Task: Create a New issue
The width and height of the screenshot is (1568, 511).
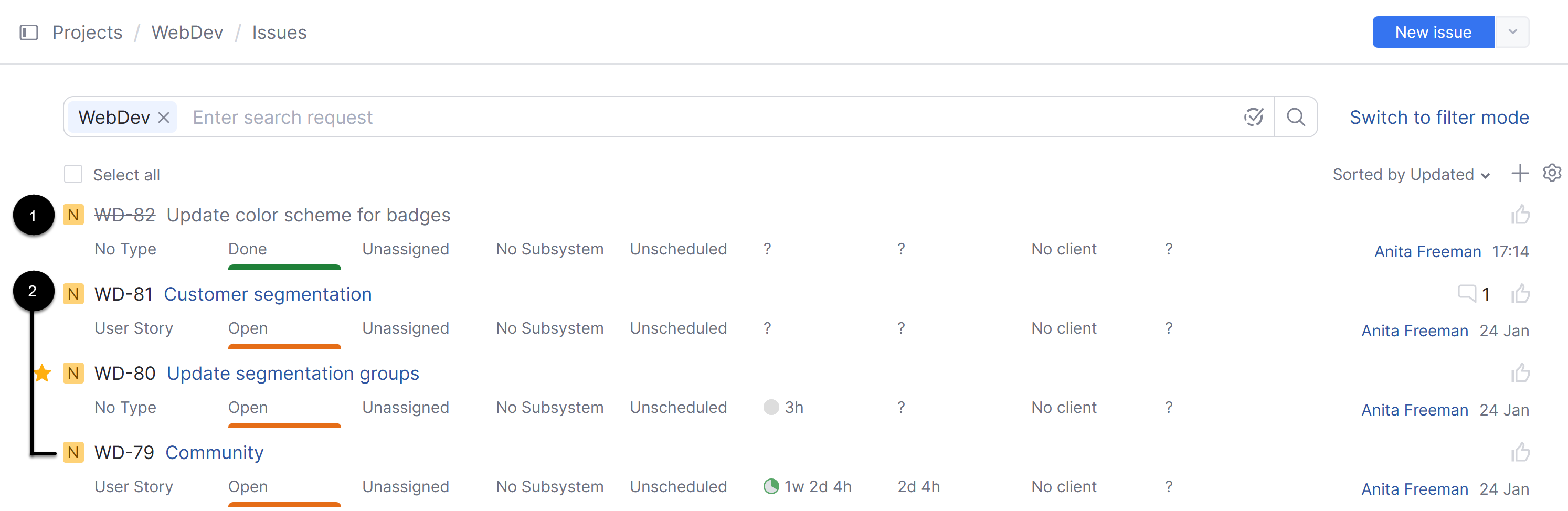Action: click(x=1433, y=31)
